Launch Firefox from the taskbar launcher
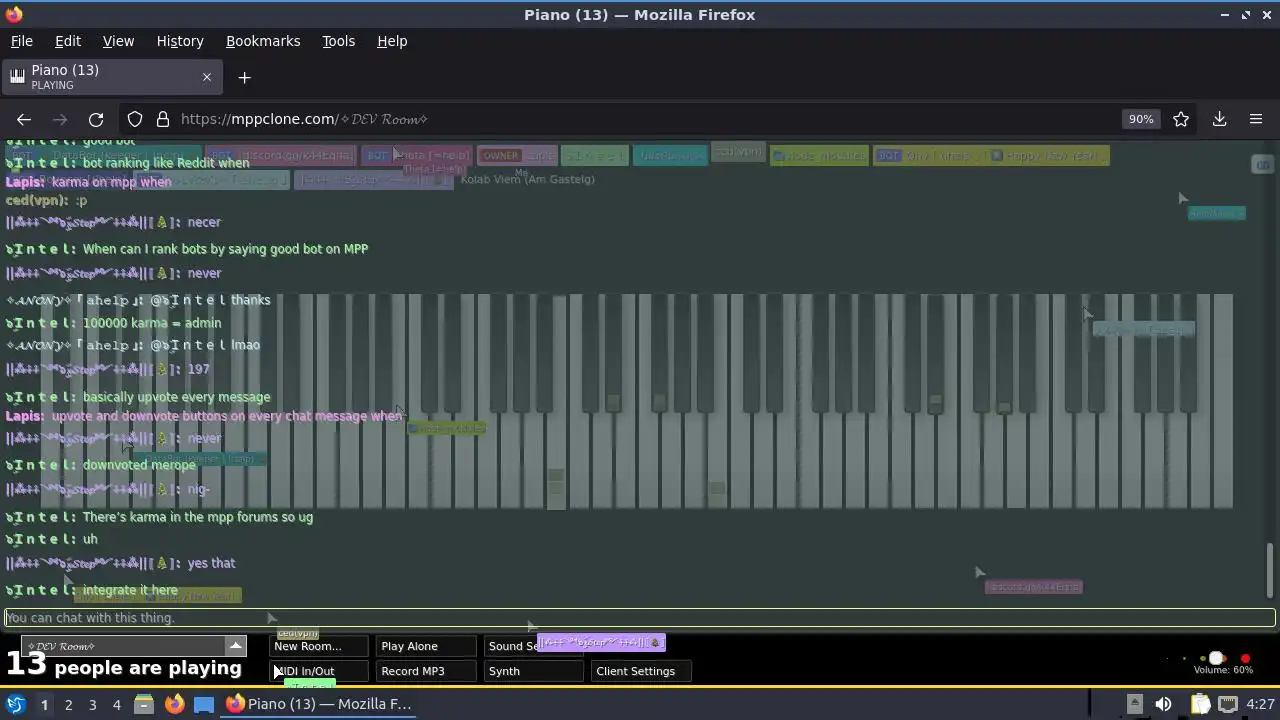1280x720 pixels. 174,704
